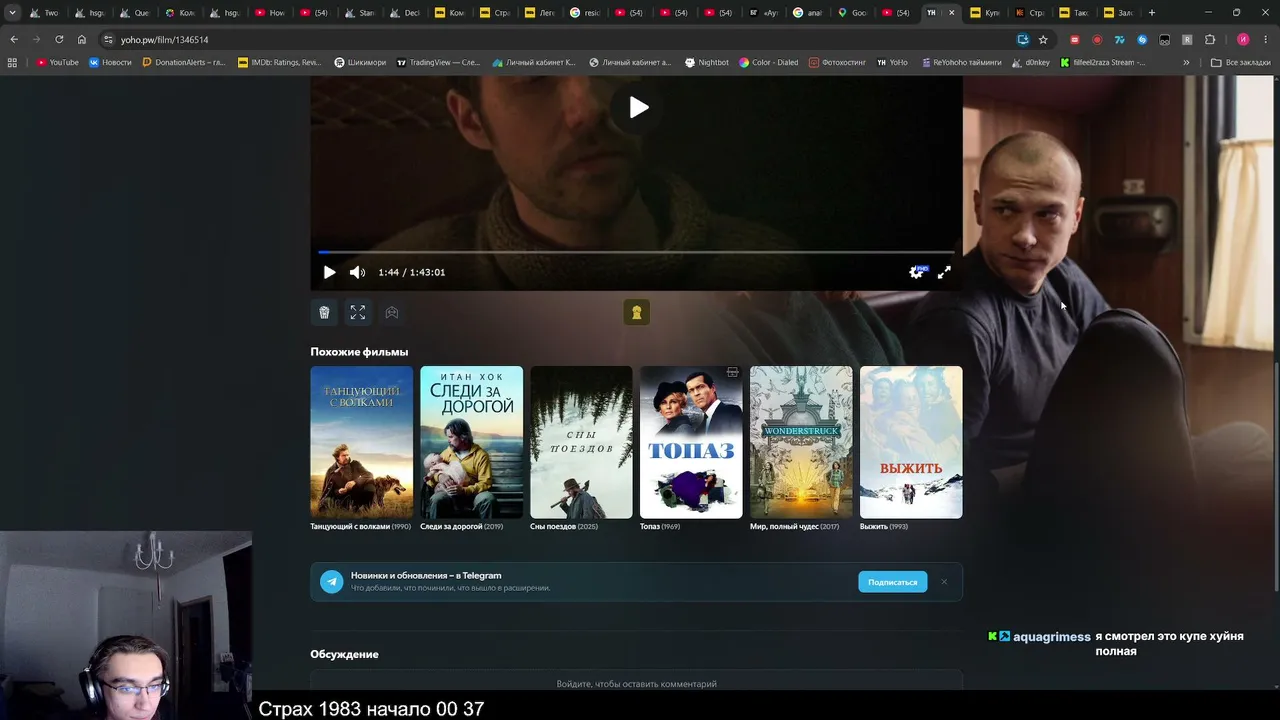1280x720 pixels.
Task: Open a new browser tab
Action: [x=1152, y=13]
